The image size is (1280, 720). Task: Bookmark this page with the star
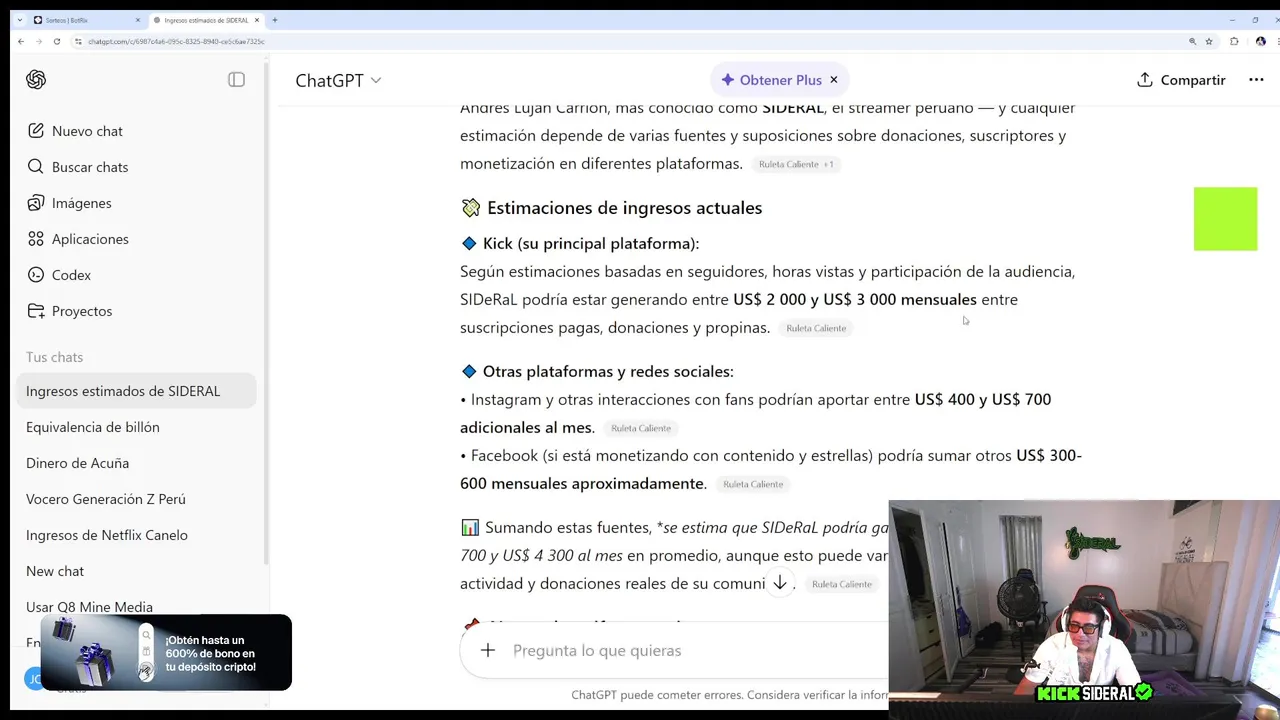click(x=1209, y=41)
